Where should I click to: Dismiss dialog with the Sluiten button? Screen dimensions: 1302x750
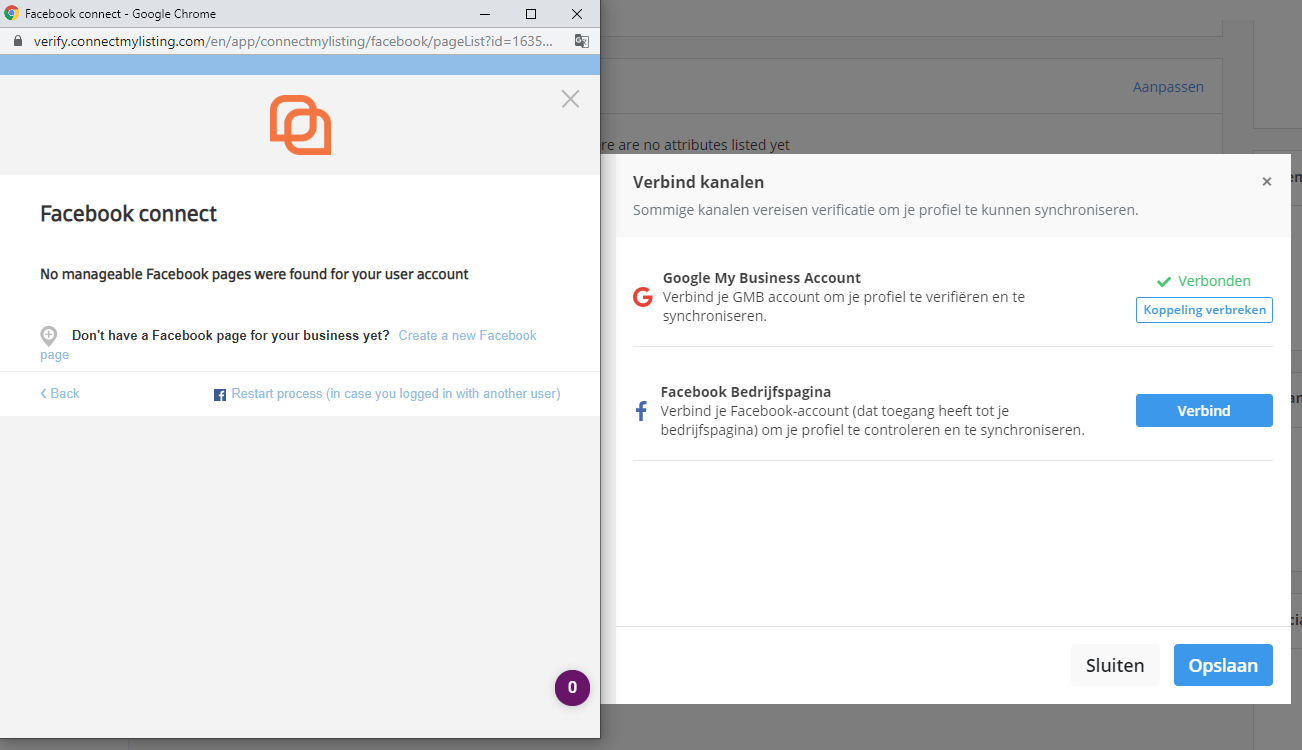click(1115, 665)
